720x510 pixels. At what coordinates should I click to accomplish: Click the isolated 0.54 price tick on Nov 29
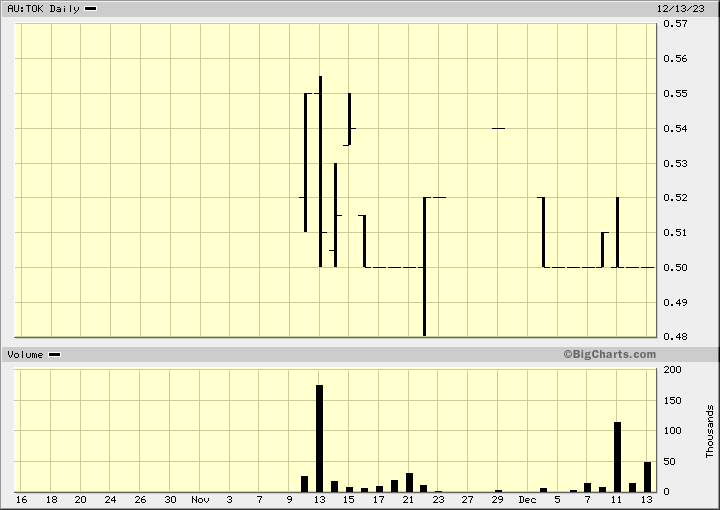(498, 129)
